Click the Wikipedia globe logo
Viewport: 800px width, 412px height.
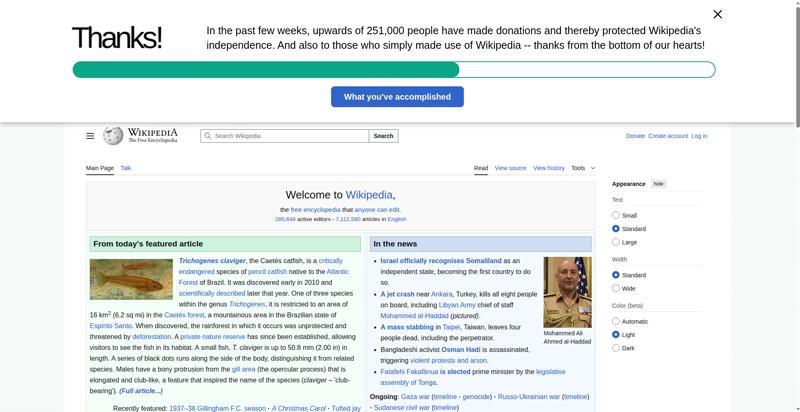point(113,136)
